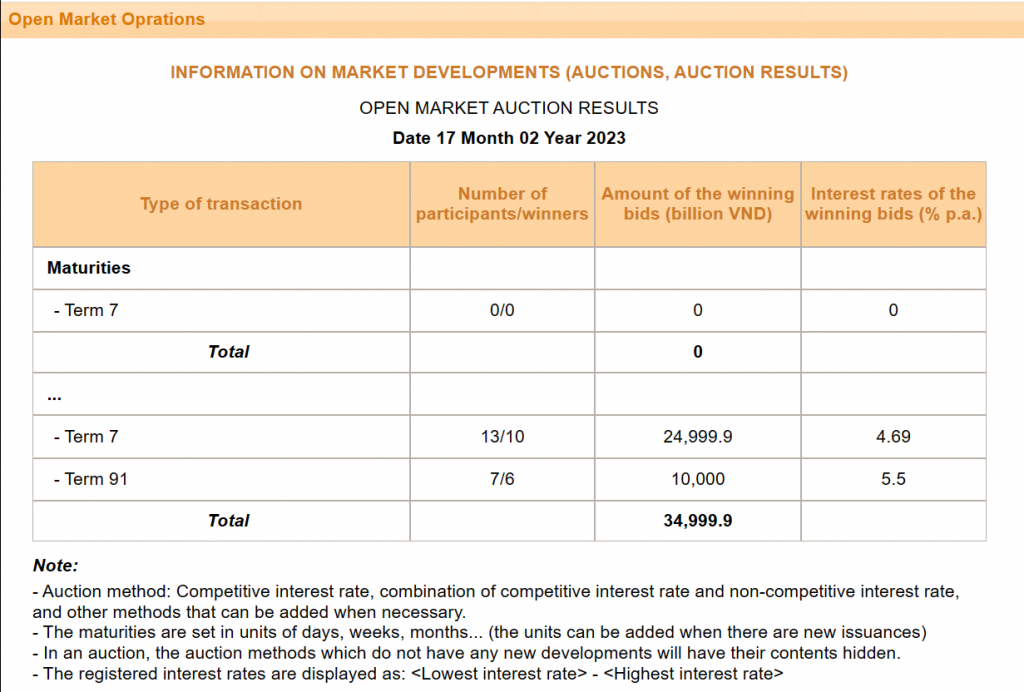1024x692 pixels.
Task: Select the 24,999.9 winning bid amount
Action: pos(697,437)
